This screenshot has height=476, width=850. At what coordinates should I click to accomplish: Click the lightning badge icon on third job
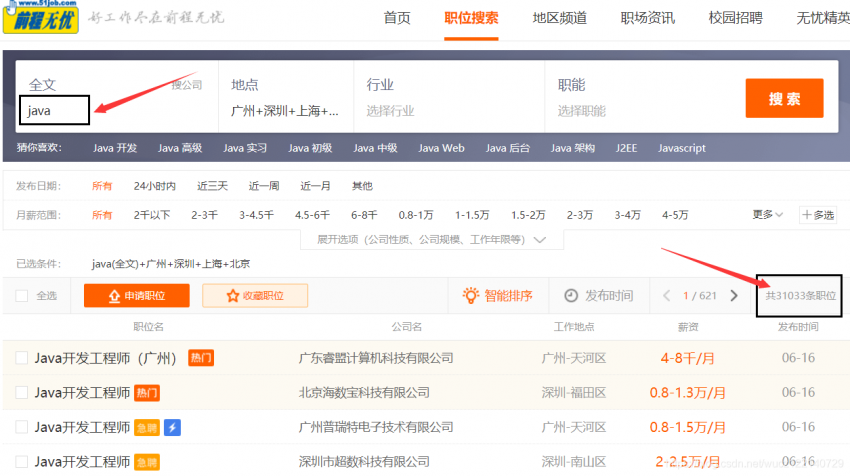pyautogui.click(x=172, y=427)
